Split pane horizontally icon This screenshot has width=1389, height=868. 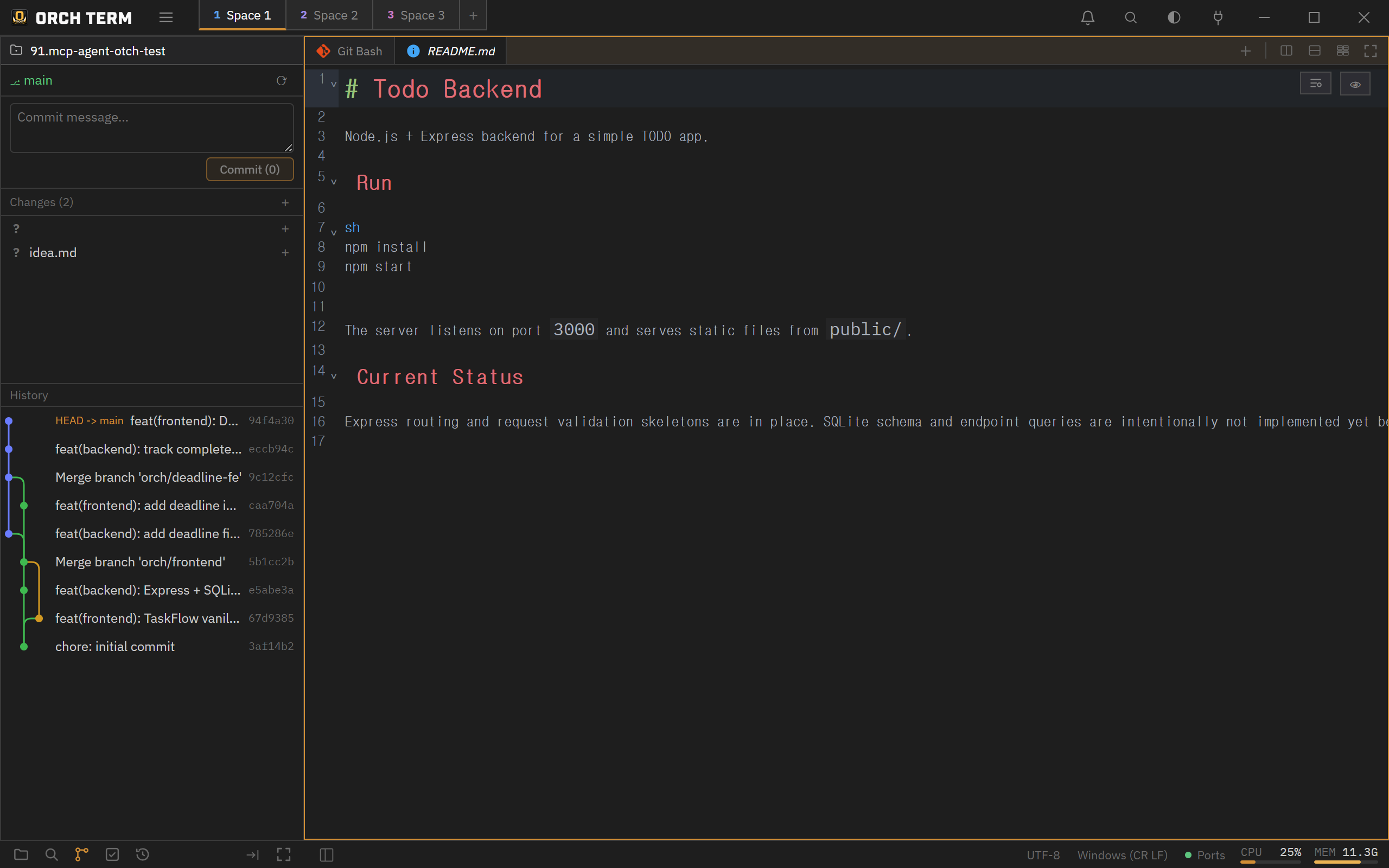point(1314,51)
